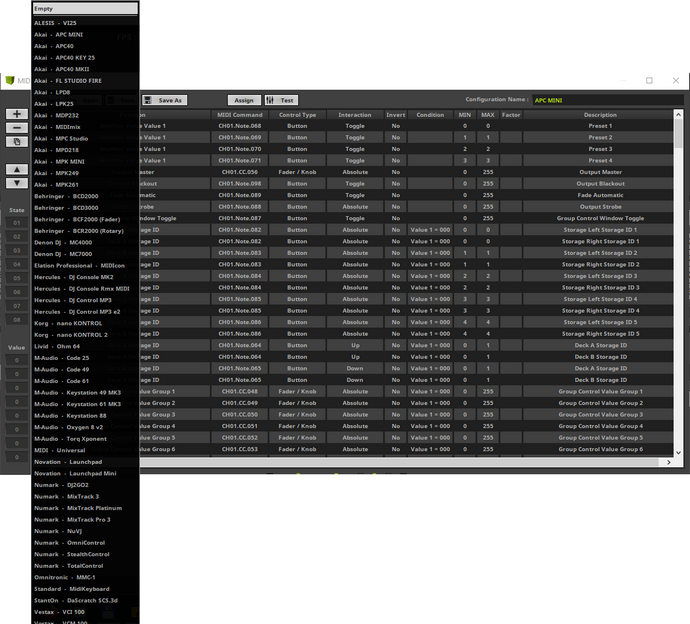Select the CH01.CC.056 command cell
This screenshot has height=624, width=690.
coord(240,172)
